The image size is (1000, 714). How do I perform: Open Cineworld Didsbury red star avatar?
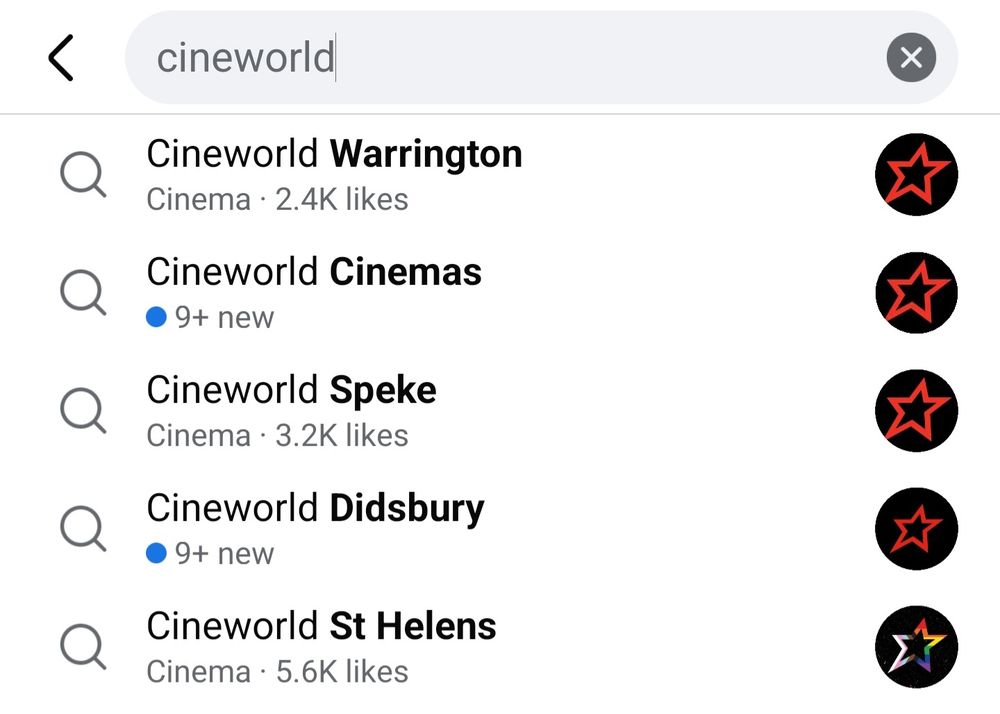coord(916,529)
